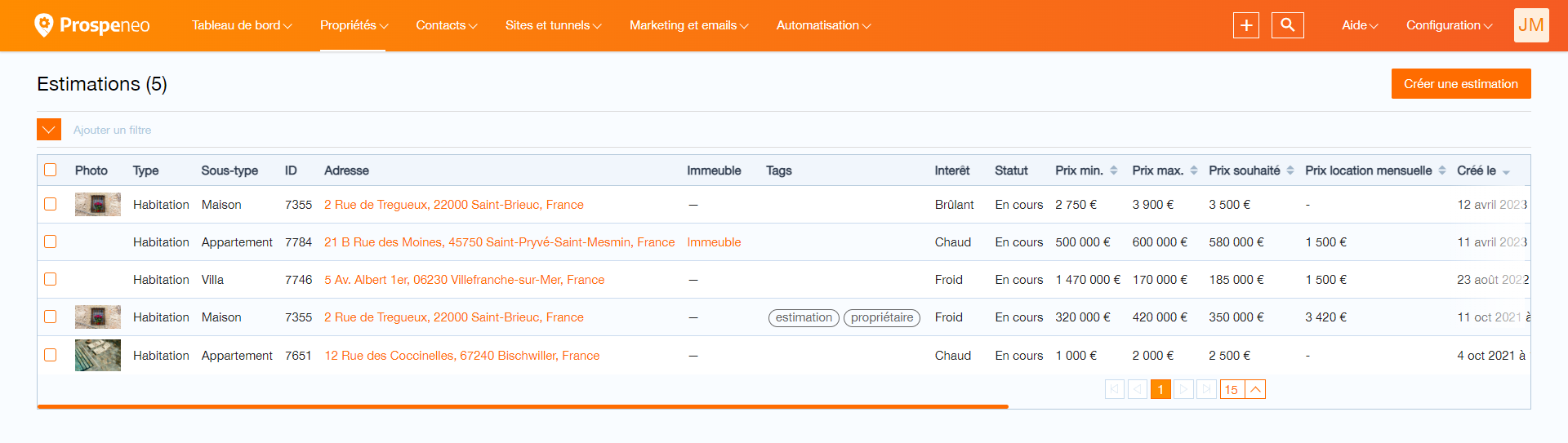
Task: Open Brûlant row Rue de Tregueux address
Action: click(x=453, y=205)
